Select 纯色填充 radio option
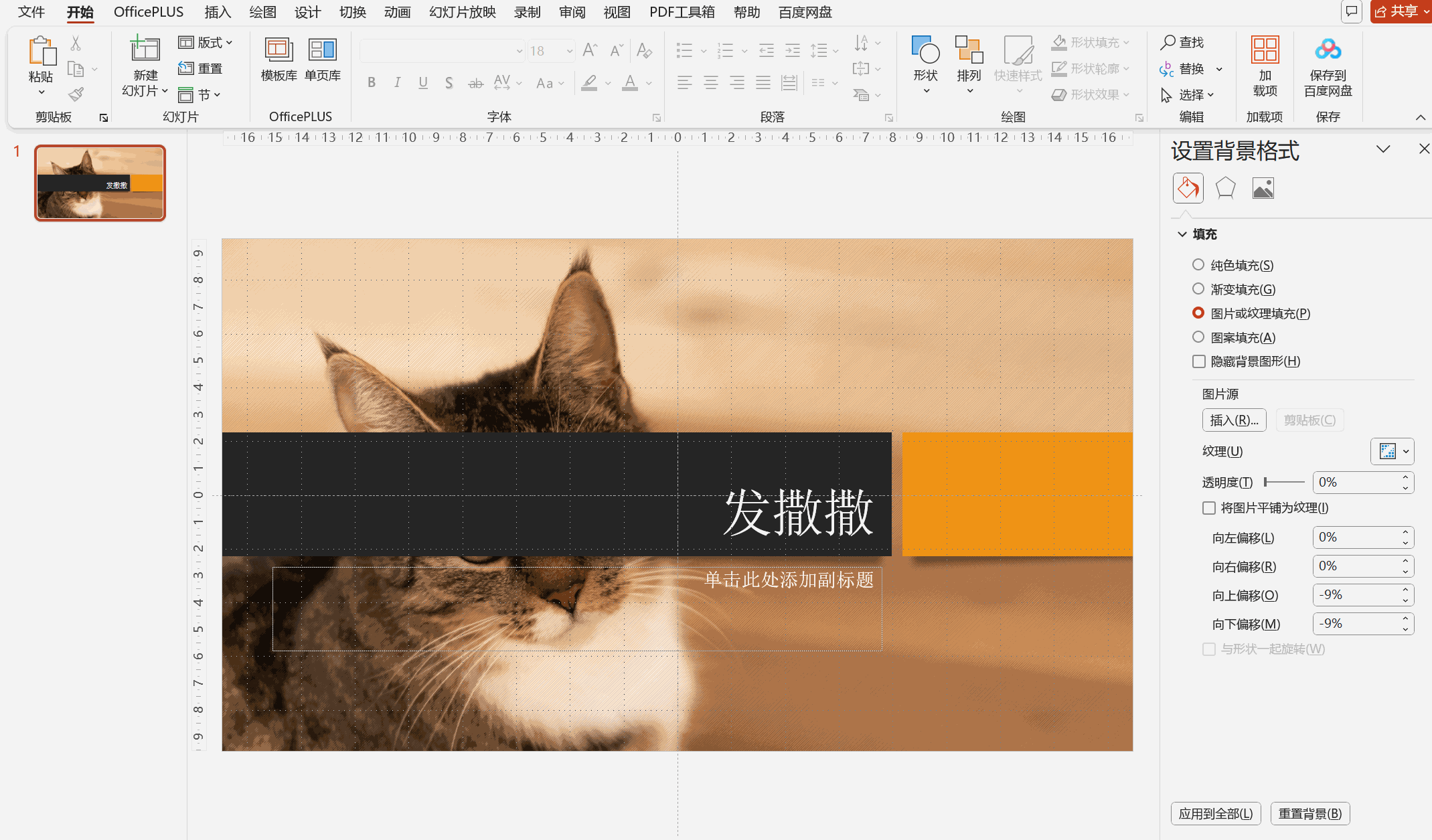Viewport: 1432px width, 840px height. point(1198,265)
